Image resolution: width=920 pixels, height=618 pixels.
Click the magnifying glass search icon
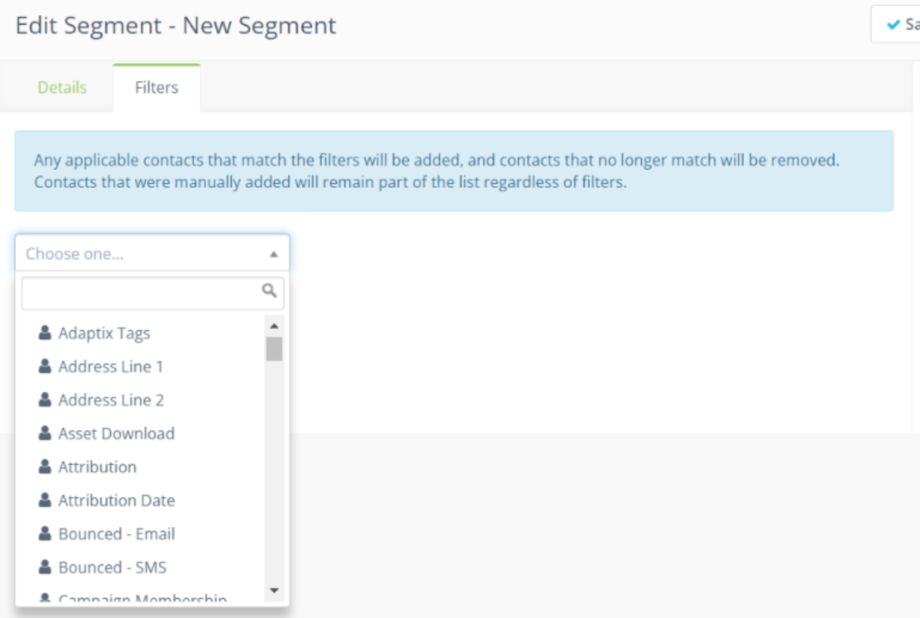click(x=269, y=293)
